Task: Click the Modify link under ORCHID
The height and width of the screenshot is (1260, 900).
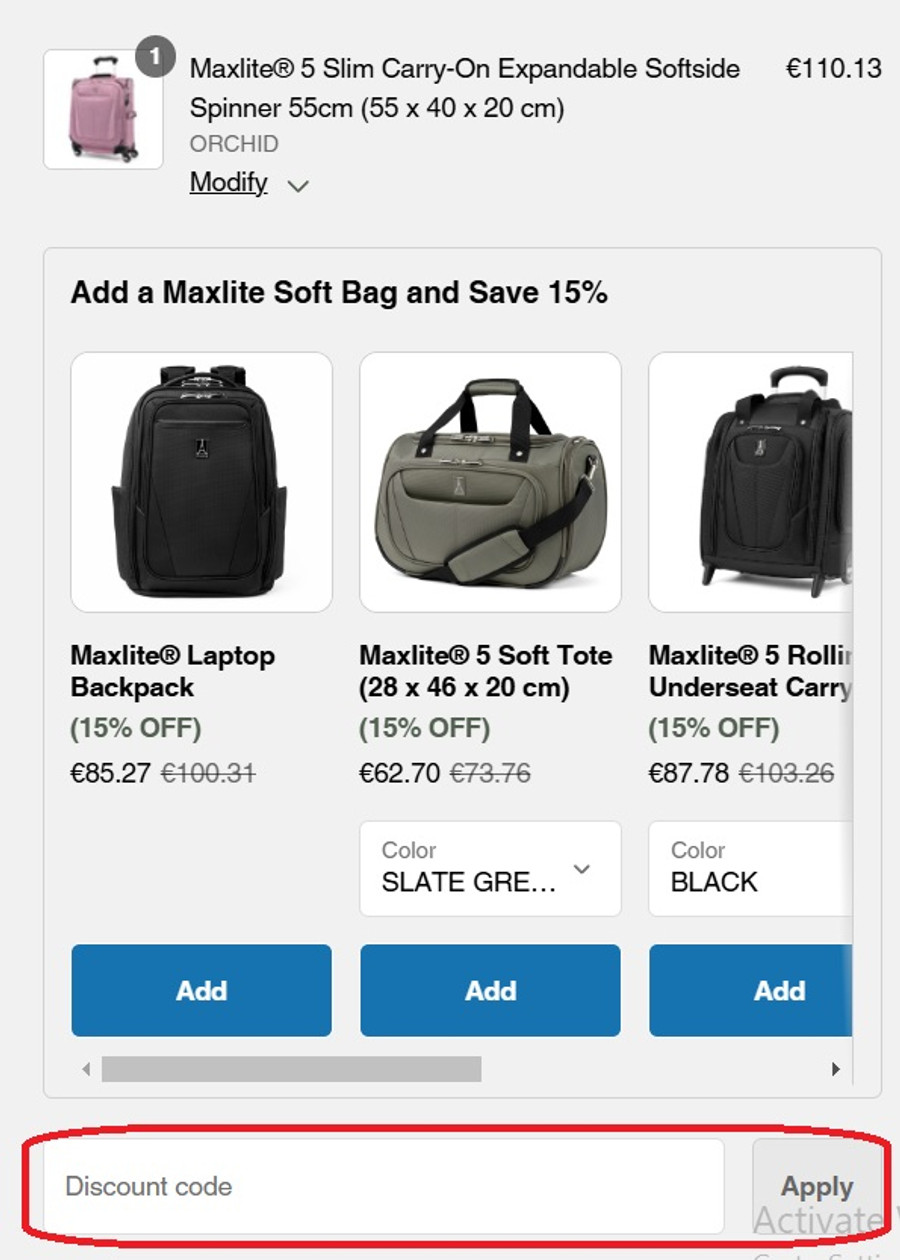Action: (228, 182)
